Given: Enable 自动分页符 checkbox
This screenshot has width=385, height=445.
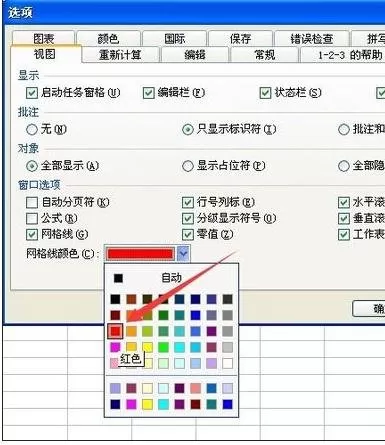Looking at the screenshot, I should click(x=32, y=202).
